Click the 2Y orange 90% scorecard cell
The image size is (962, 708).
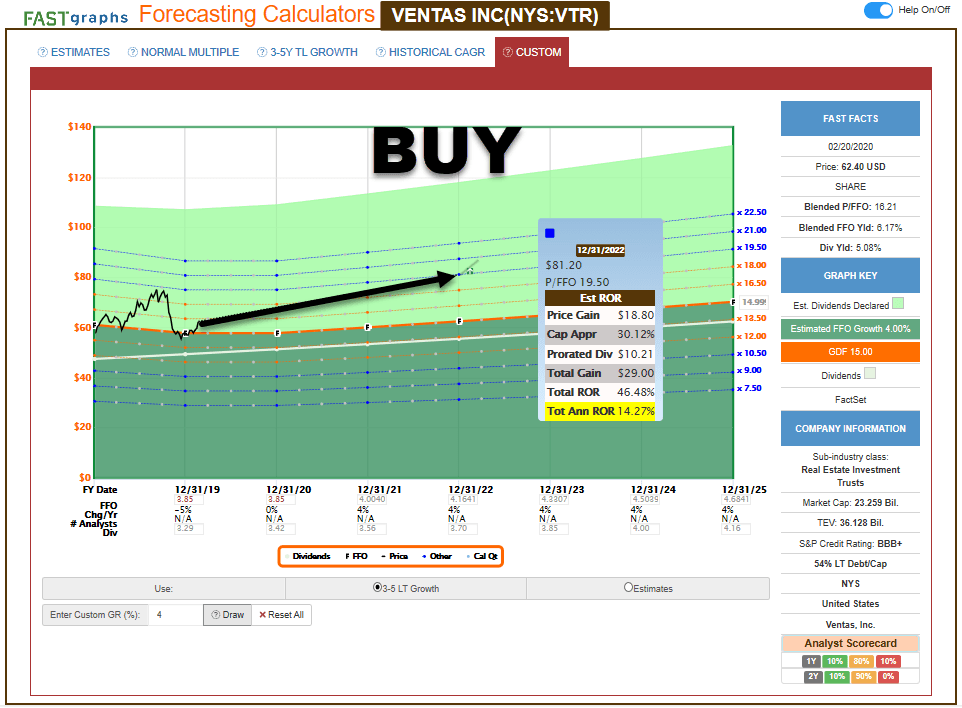(x=863, y=676)
